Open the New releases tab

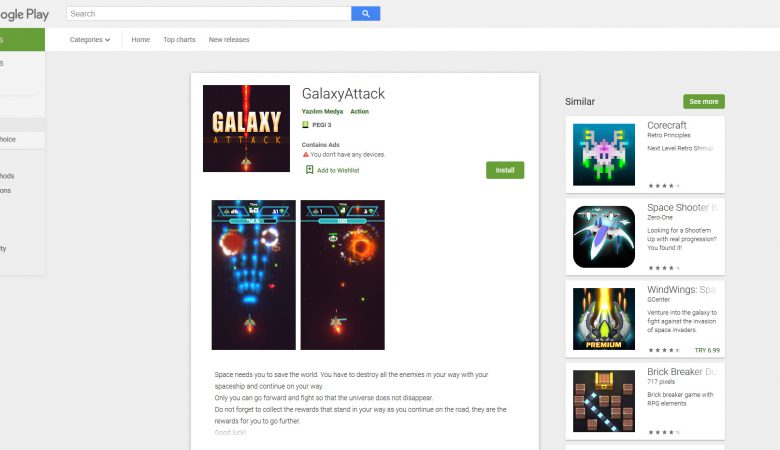(x=229, y=40)
